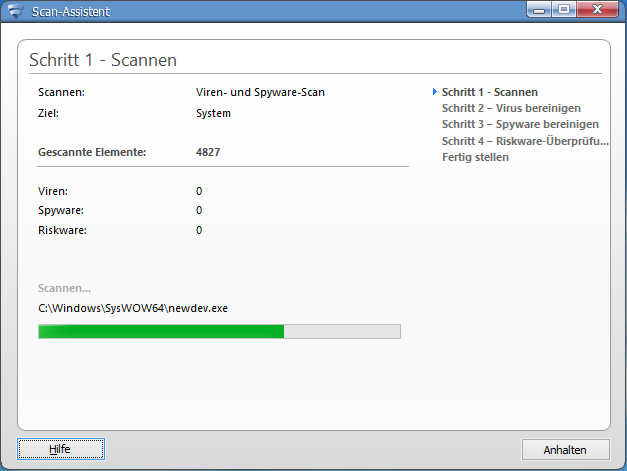Click the Viren- und Spyware-Scan value
The height and width of the screenshot is (471, 627).
point(260,92)
